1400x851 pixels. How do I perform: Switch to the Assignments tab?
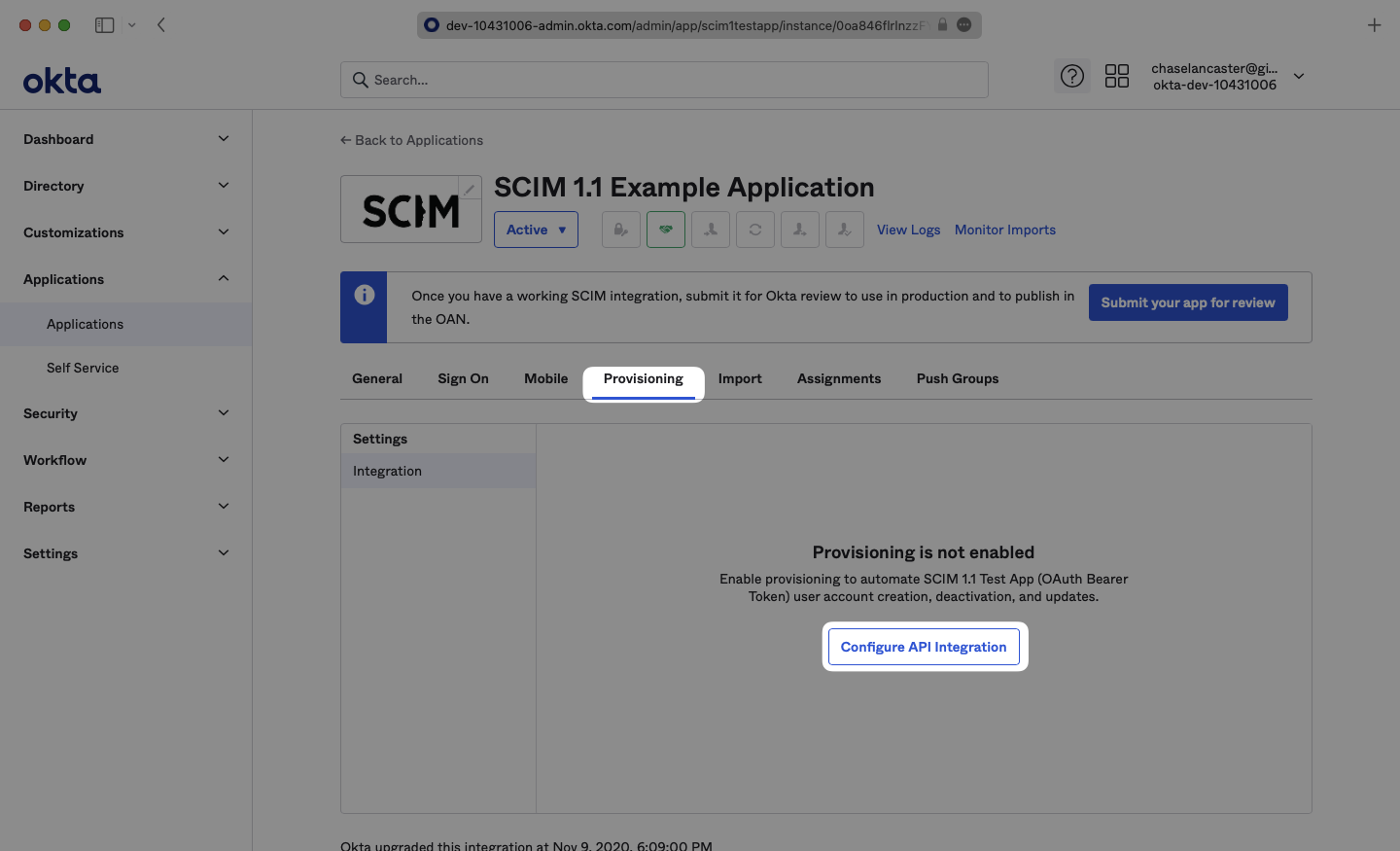coord(838,378)
